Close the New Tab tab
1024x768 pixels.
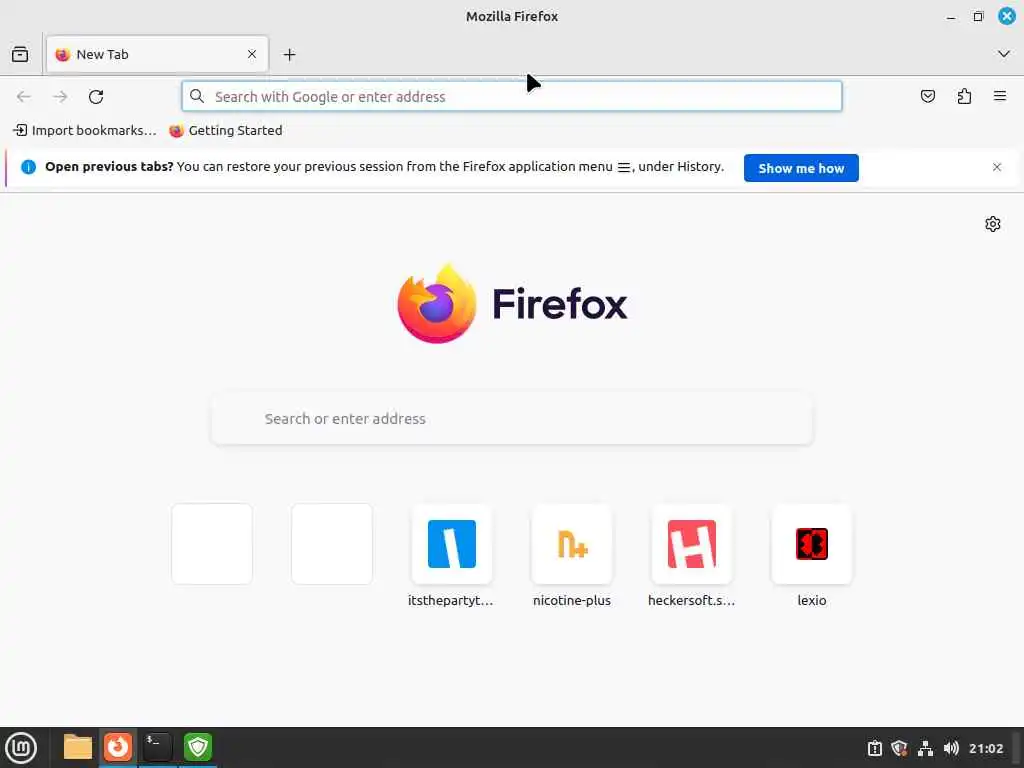point(252,54)
